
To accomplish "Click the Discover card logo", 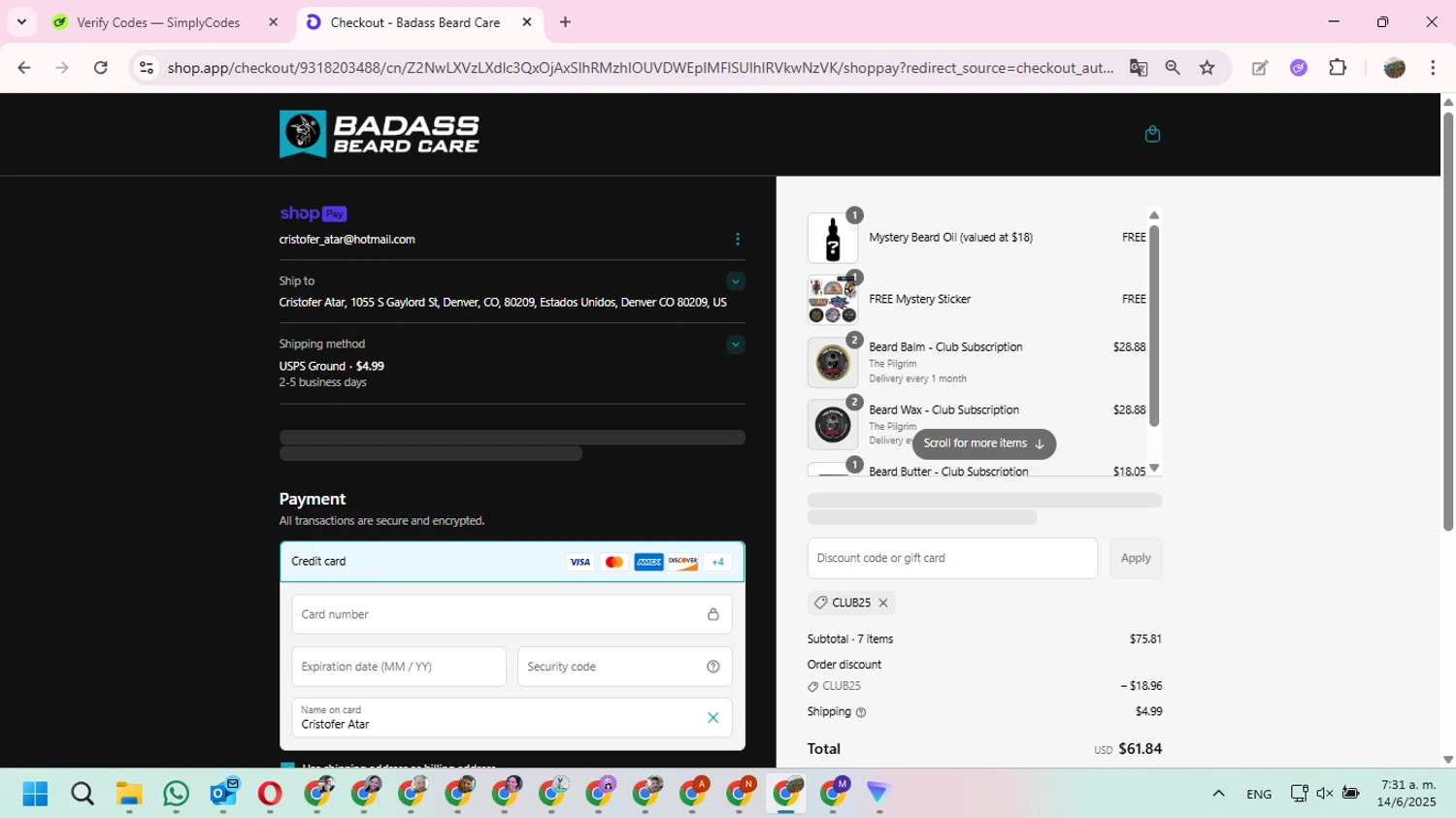I will pos(682,562).
